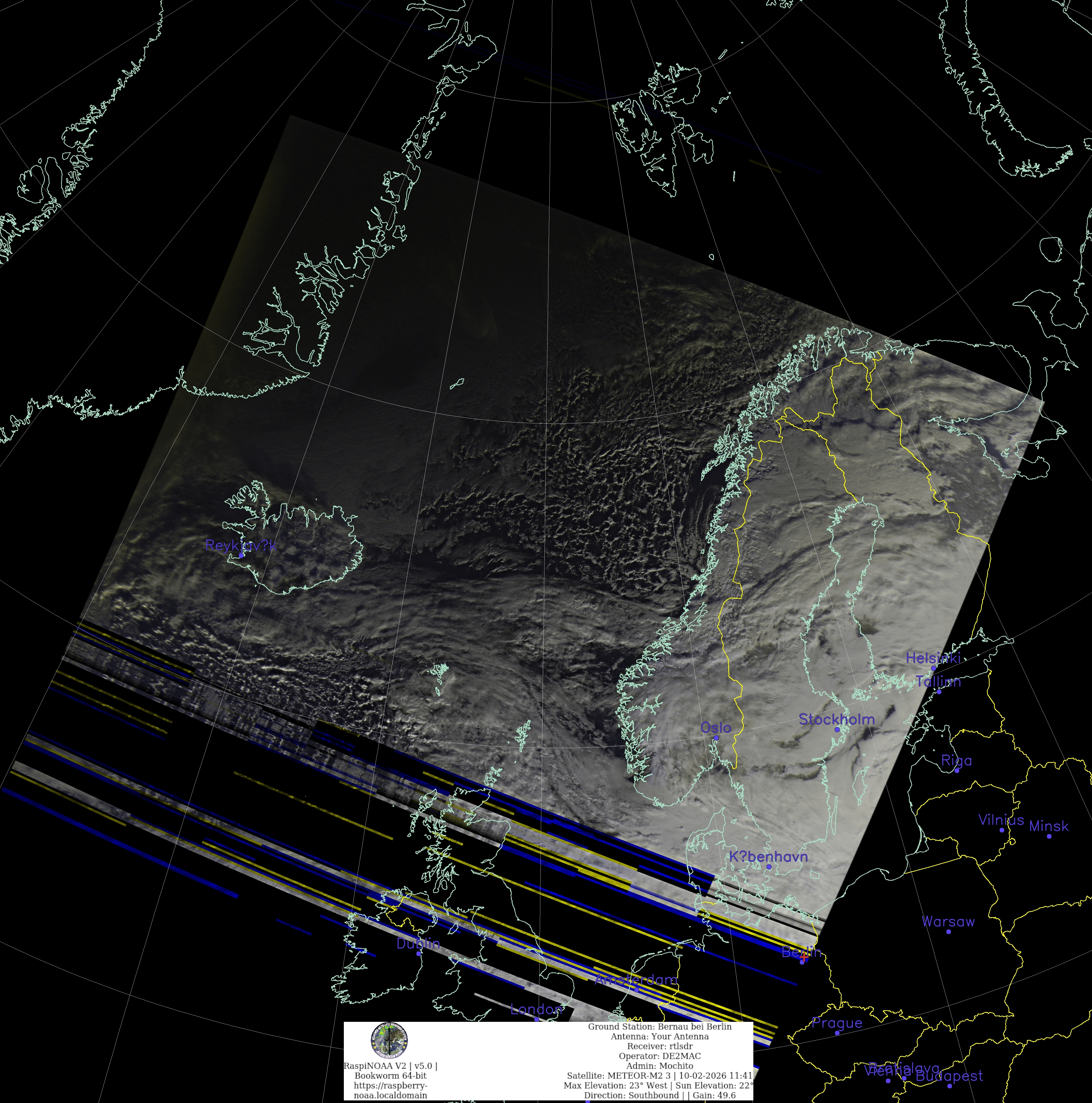Click the Tallinn city label

[x=938, y=681]
